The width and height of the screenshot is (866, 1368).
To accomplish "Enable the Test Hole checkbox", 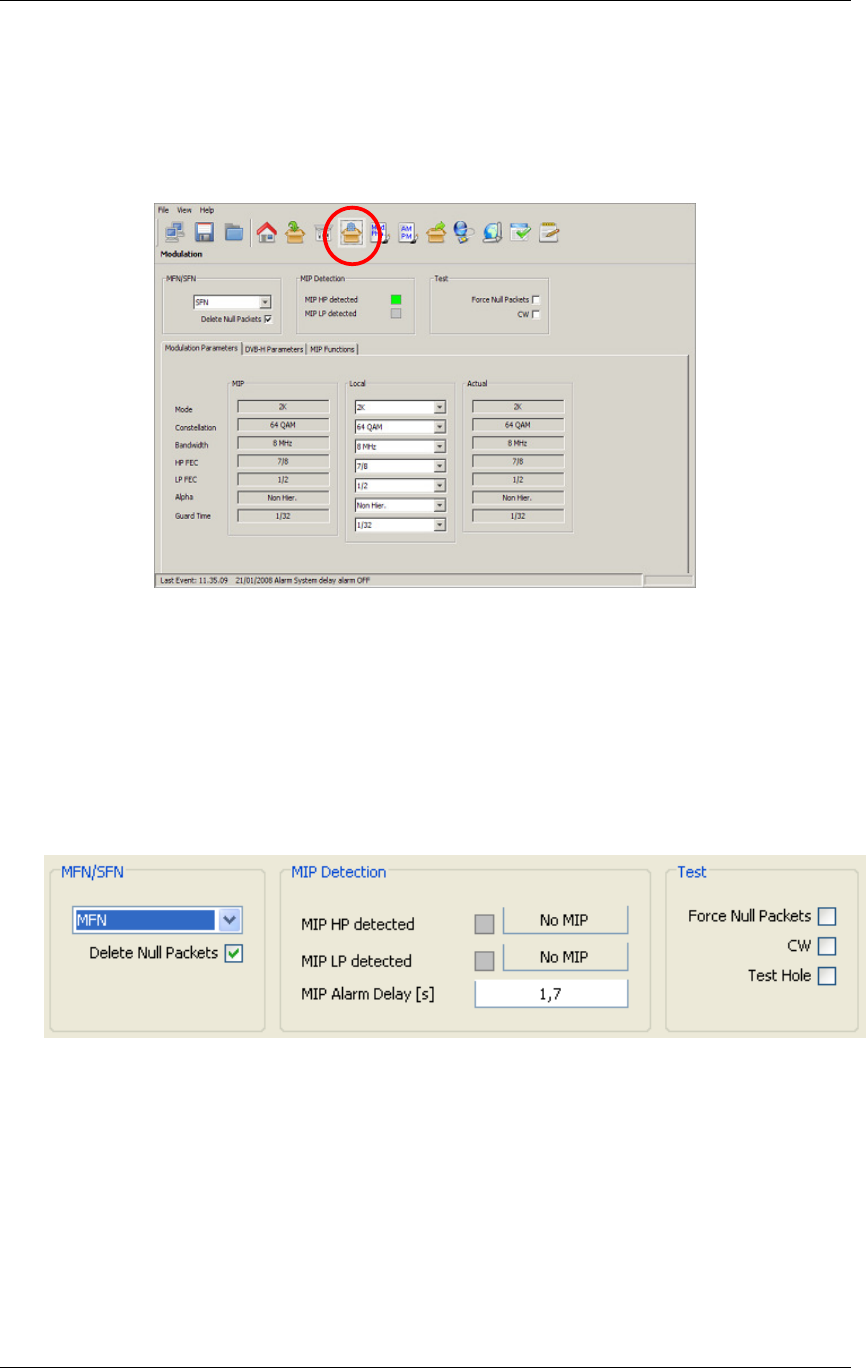I will (x=827, y=977).
